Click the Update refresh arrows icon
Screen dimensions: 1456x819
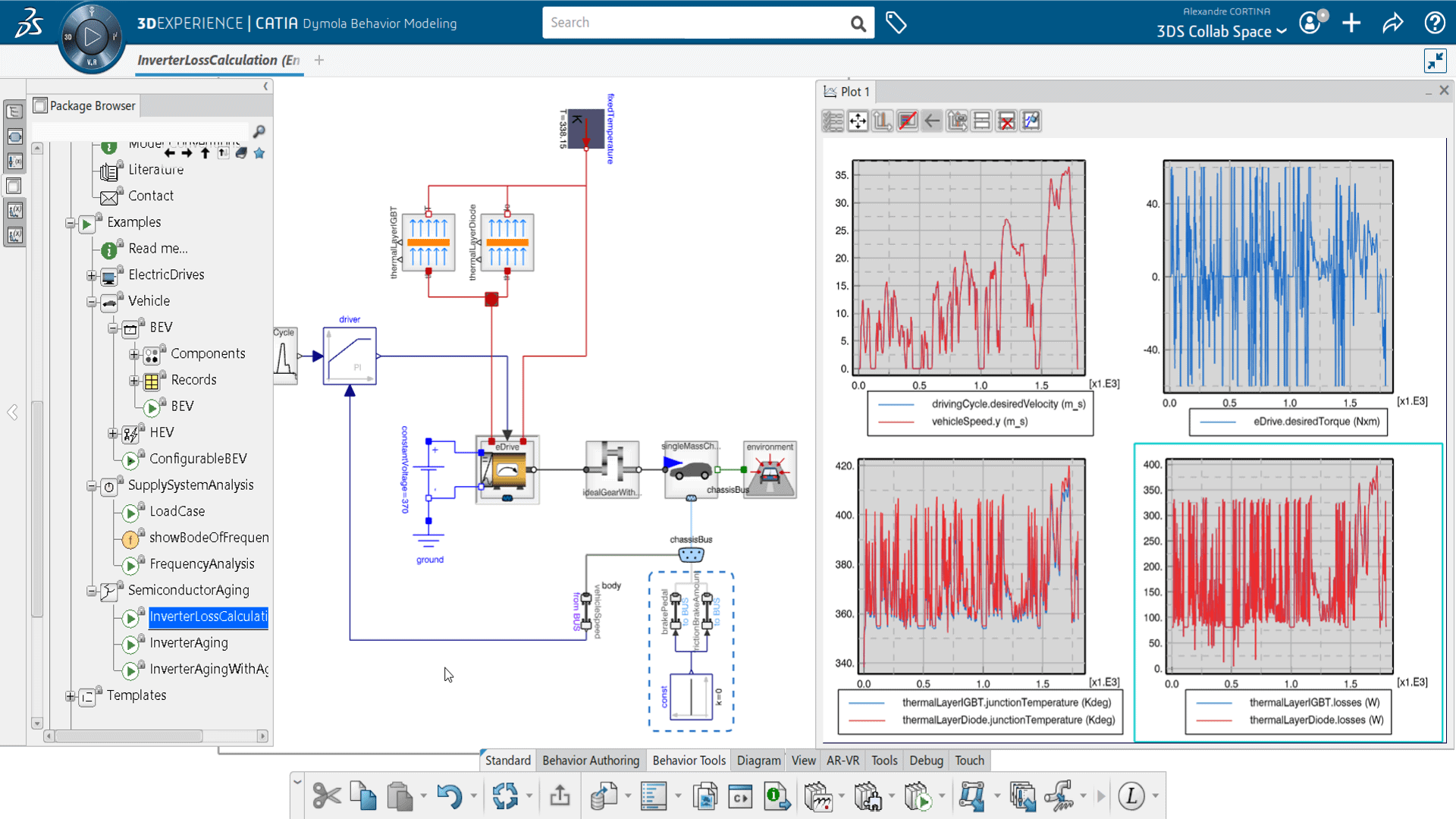[x=505, y=796]
